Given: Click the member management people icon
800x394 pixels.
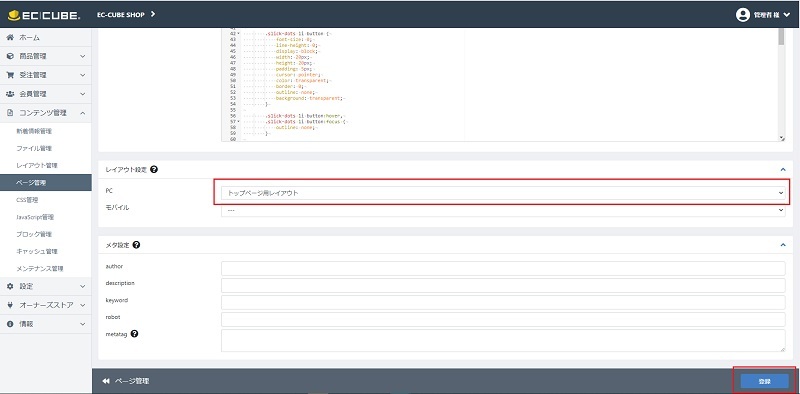Looking at the screenshot, I should 10,94.
